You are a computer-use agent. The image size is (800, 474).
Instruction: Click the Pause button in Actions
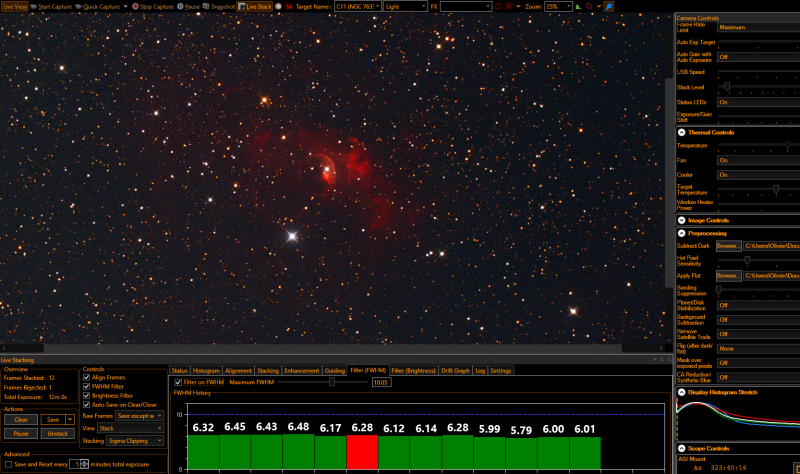coord(21,434)
